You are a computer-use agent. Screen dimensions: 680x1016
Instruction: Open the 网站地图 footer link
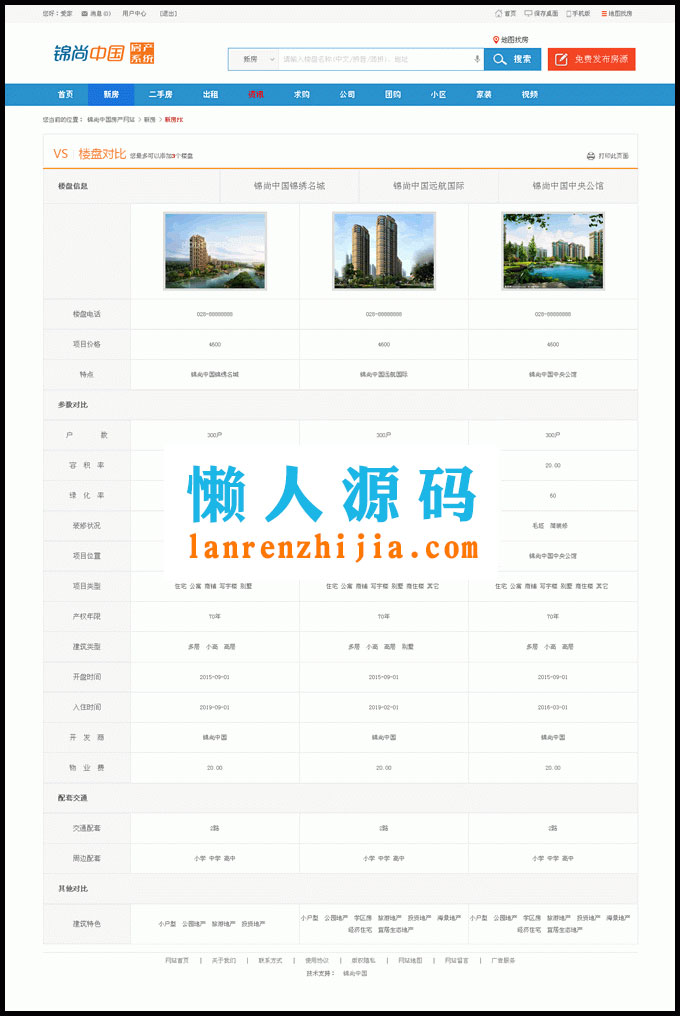click(x=410, y=961)
